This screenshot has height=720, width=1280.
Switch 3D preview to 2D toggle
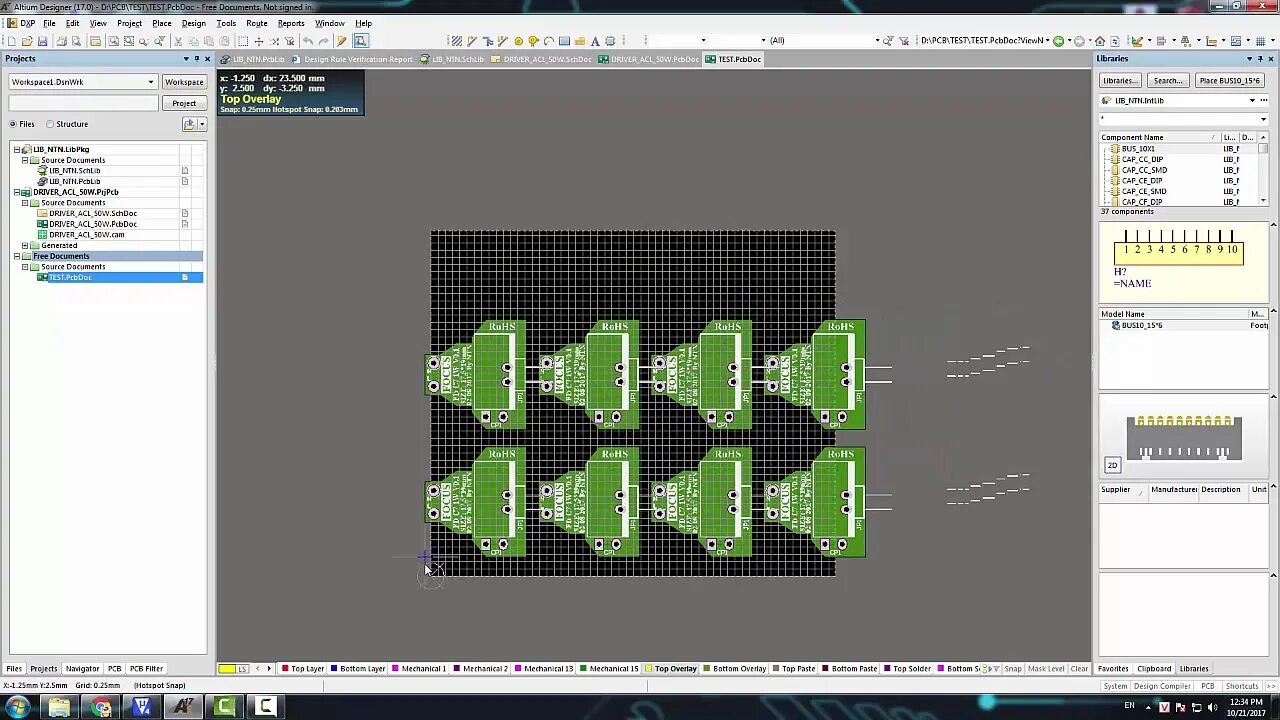1112,465
